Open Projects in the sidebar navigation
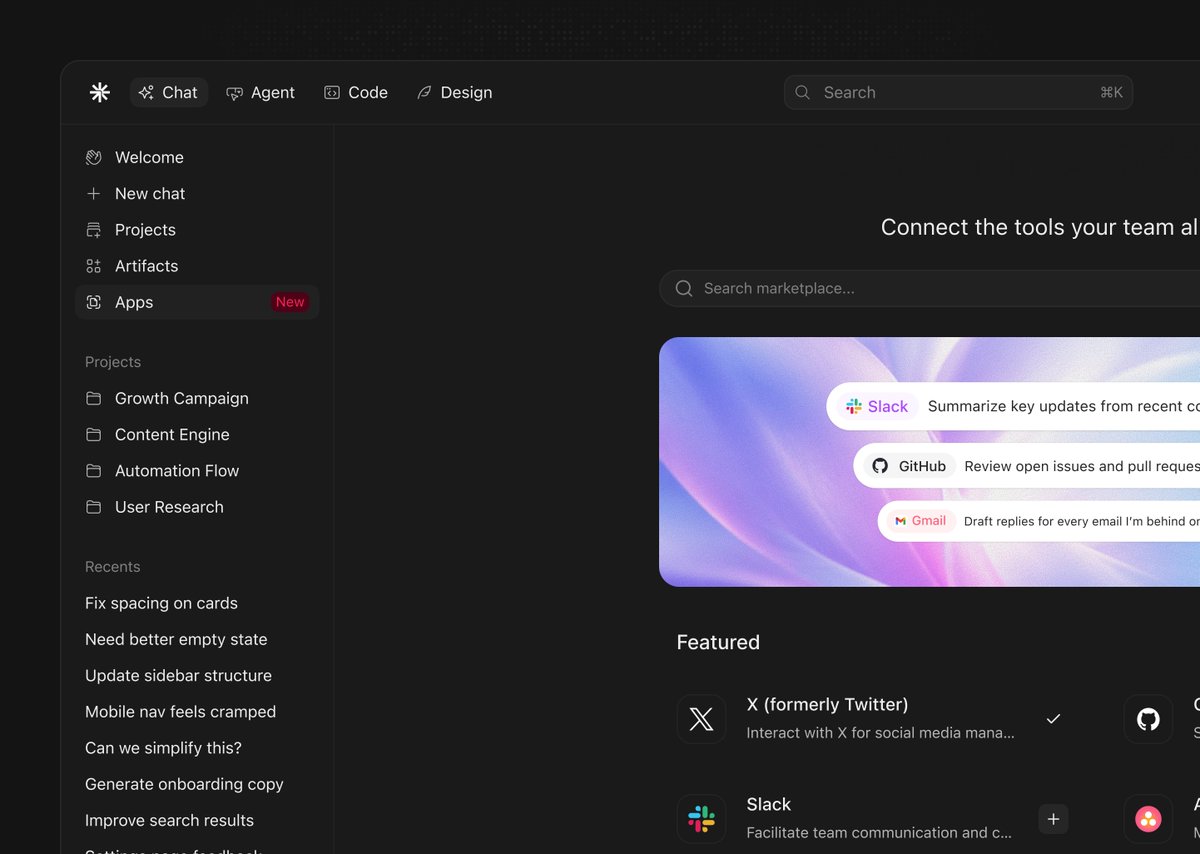Screen dimensions: 1200x854 tap(197, 229)
